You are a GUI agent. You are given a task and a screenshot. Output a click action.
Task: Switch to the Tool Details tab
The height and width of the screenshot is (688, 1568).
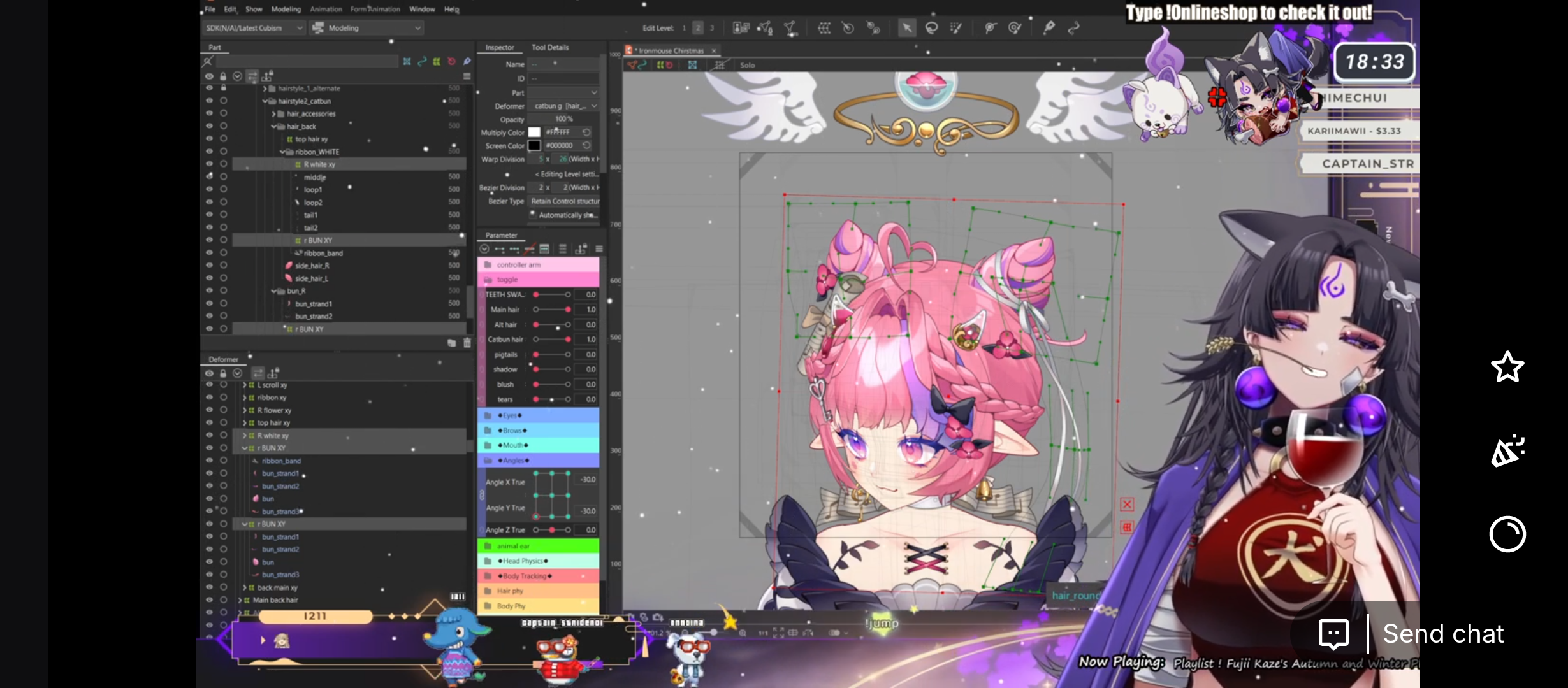(549, 47)
